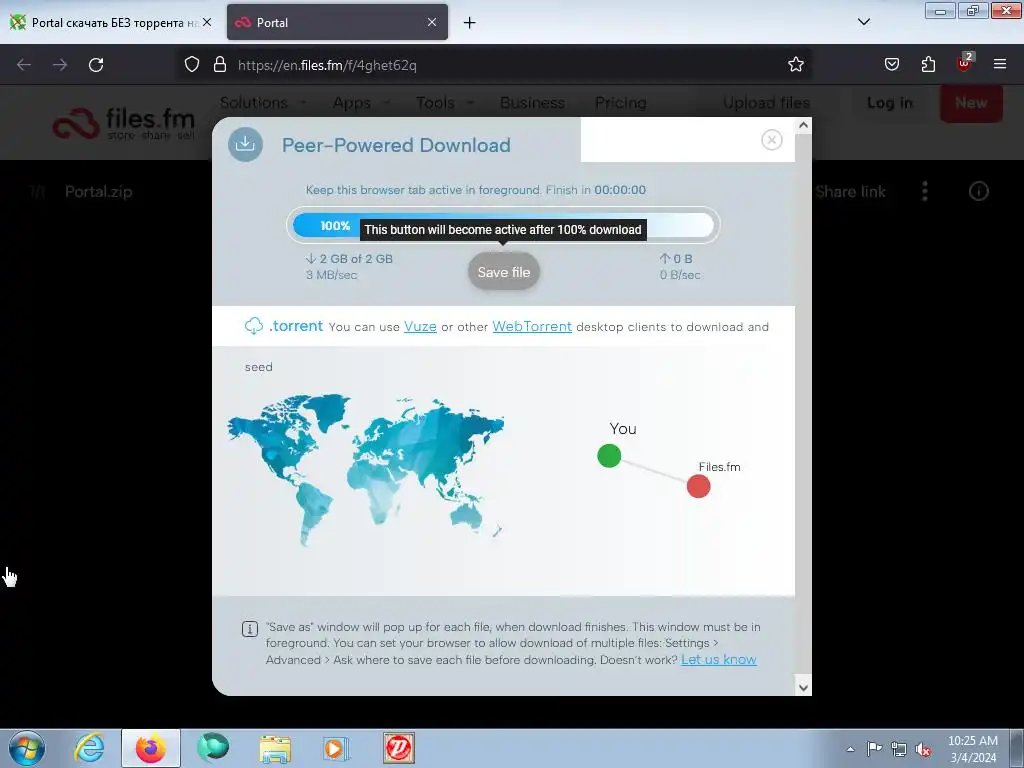Screen dimensions: 1024x768
Task: Open the Tools menu
Action: 444,103
